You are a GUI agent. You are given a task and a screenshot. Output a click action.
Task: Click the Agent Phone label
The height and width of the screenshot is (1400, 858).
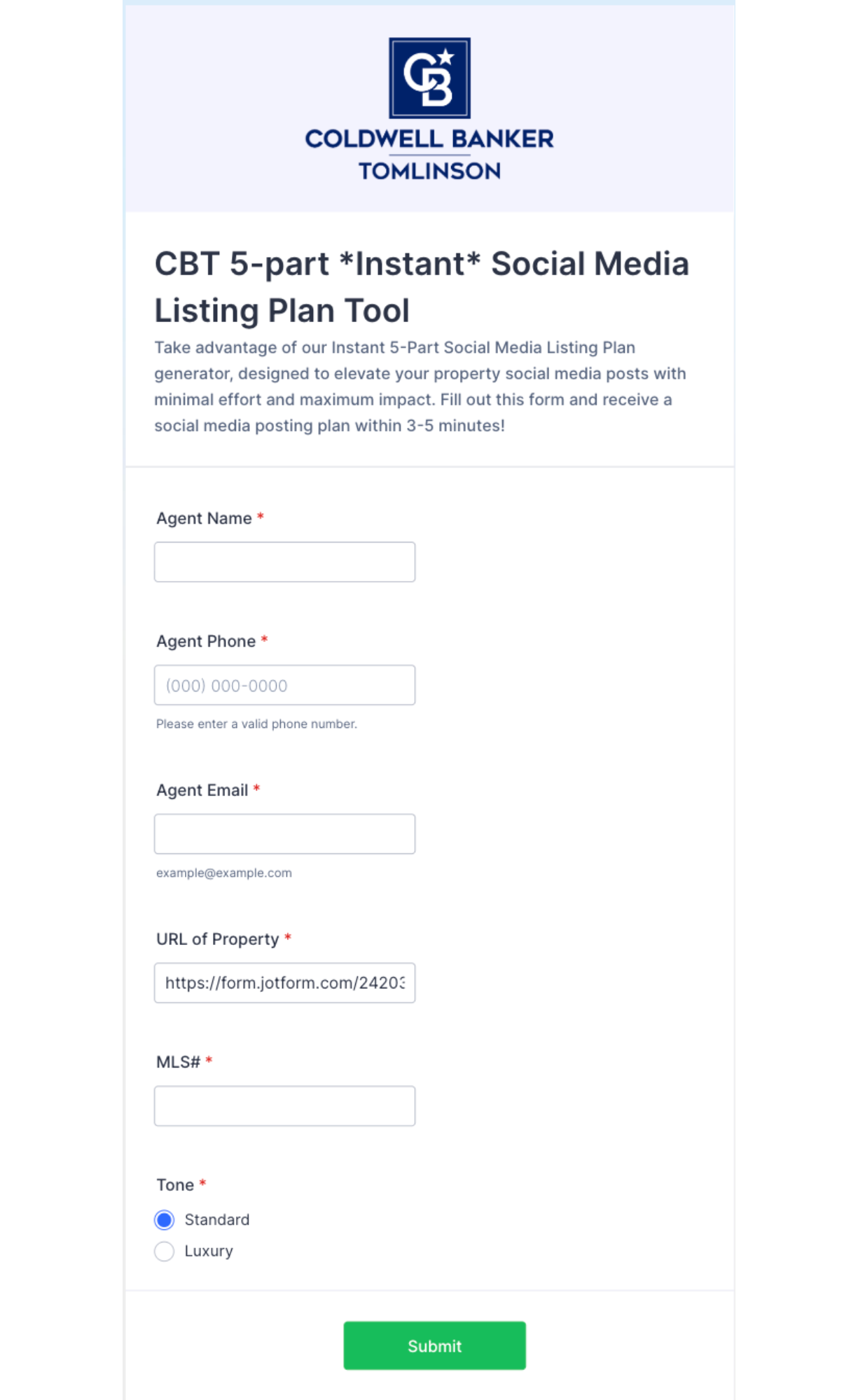[206, 642]
